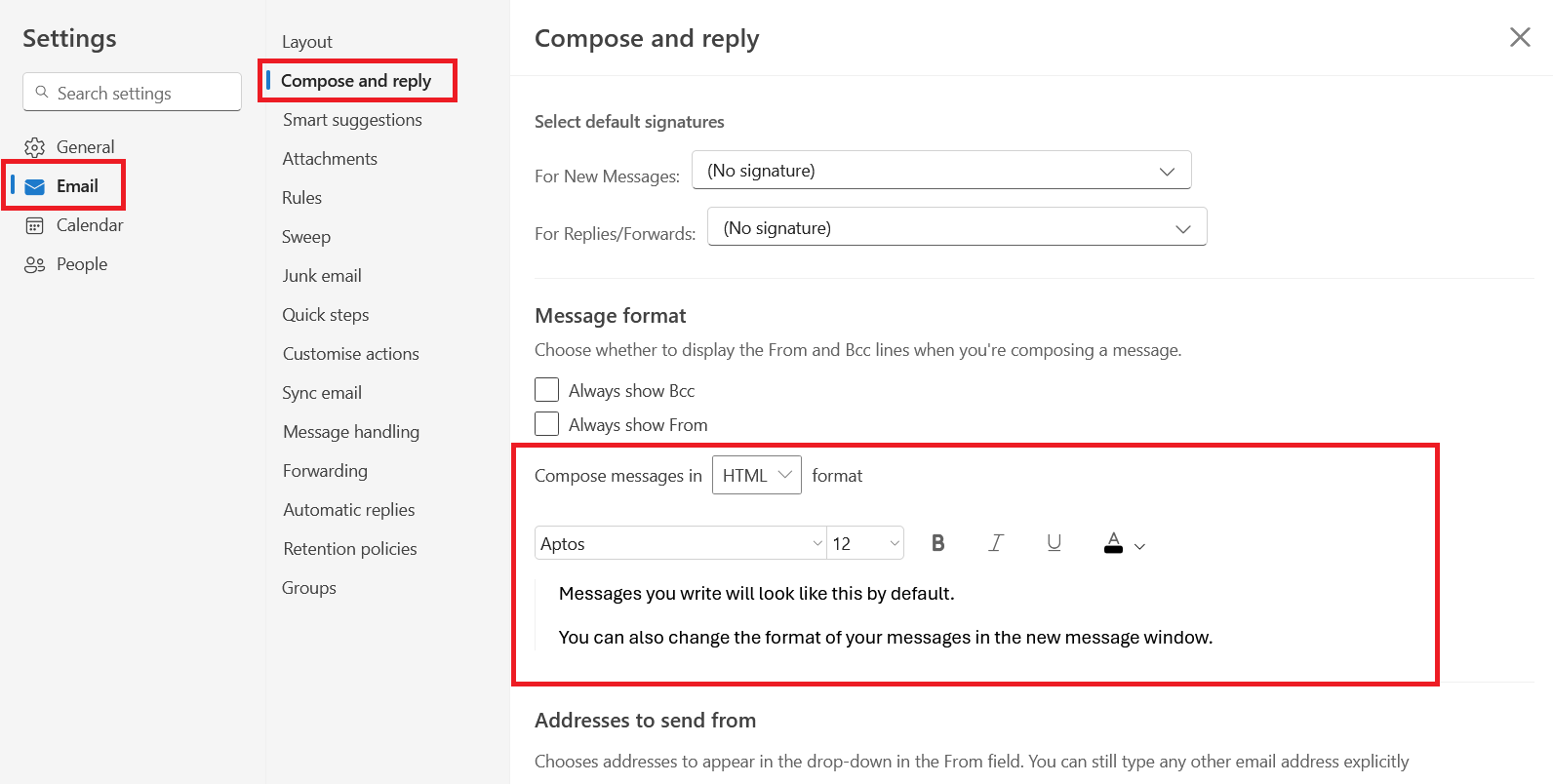Open the For New Messages signature dropdown
1553x784 pixels.
click(x=941, y=170)
